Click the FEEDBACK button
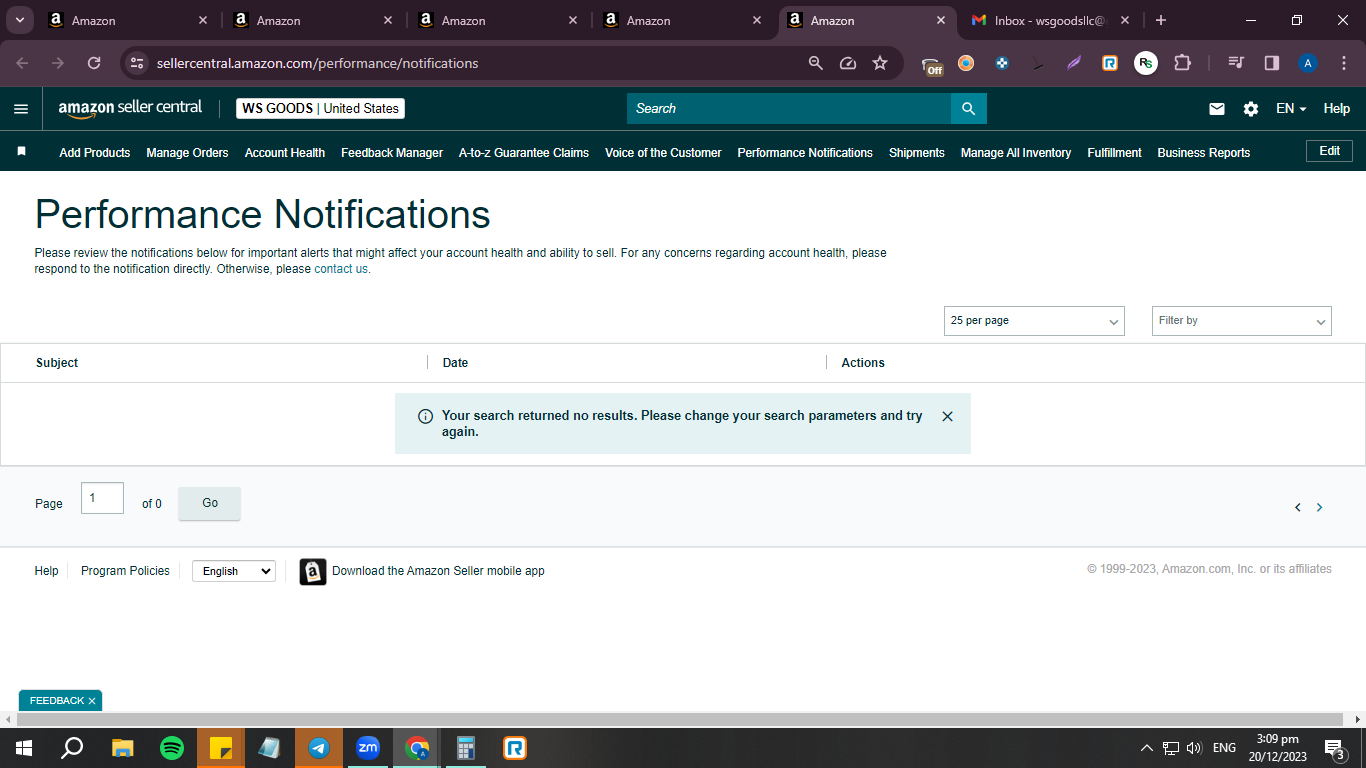Screen dimensions: 1366x768 click(x=57, y=701)
